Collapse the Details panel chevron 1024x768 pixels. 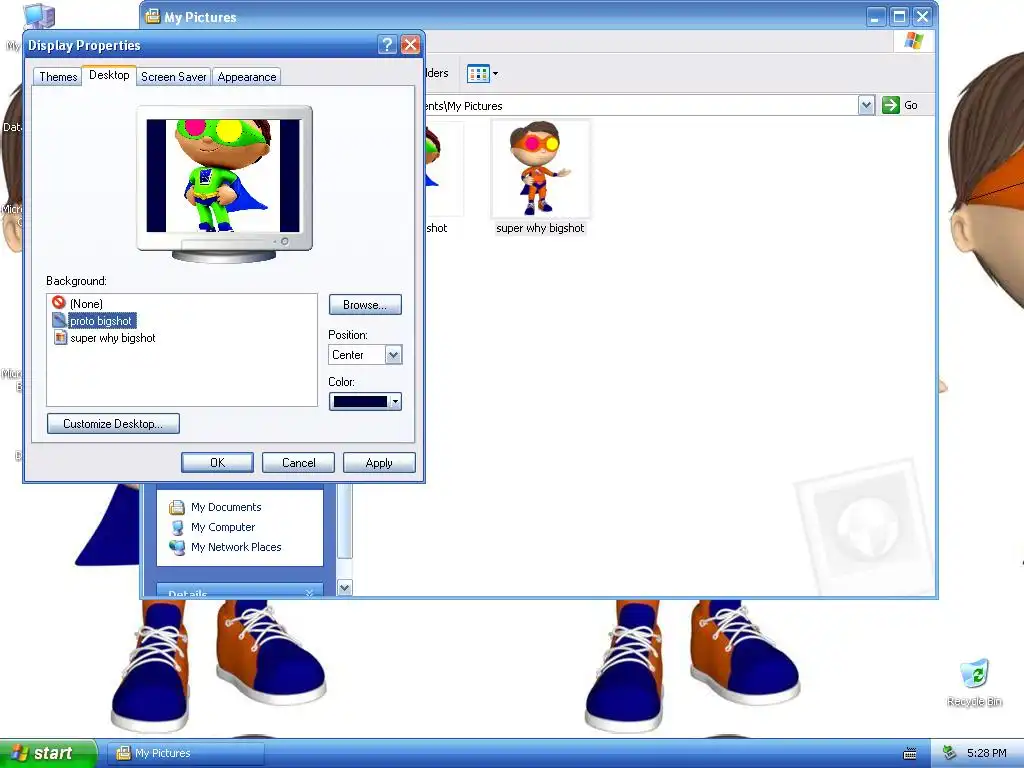[x=310, y=592]
